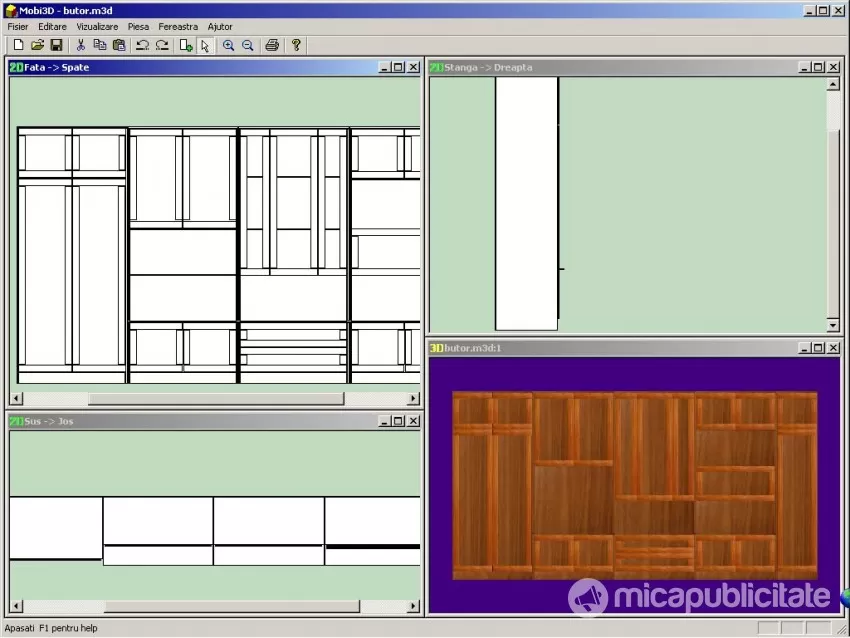Cut the selection with the scissors icon
Image resolution: width=850 pixels, height=638 pixels.
[81, 45]
